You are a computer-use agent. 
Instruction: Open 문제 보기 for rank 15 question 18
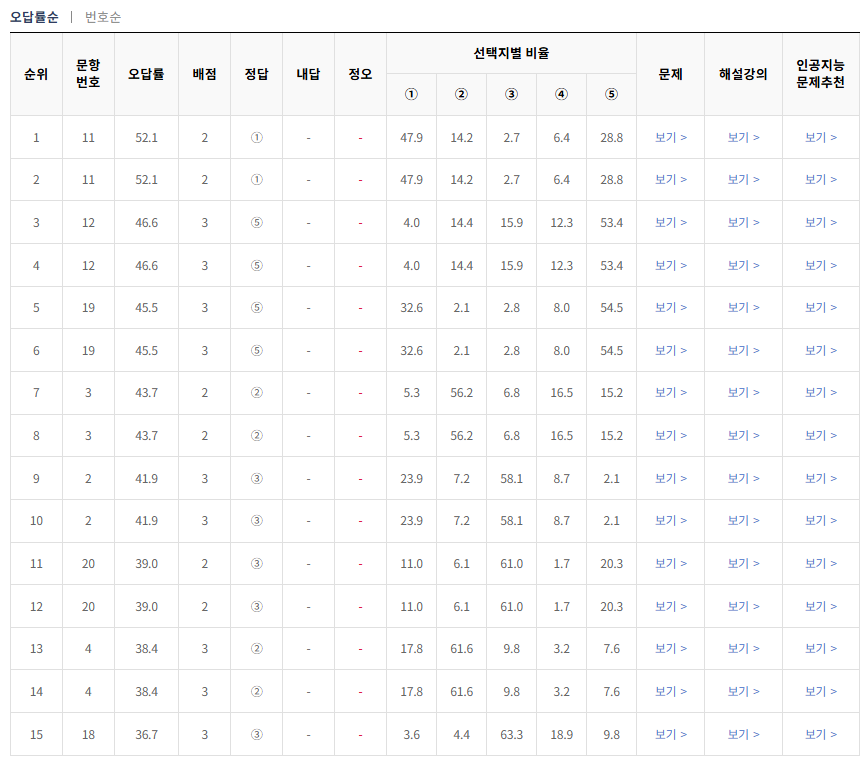[x=670, y=734]
